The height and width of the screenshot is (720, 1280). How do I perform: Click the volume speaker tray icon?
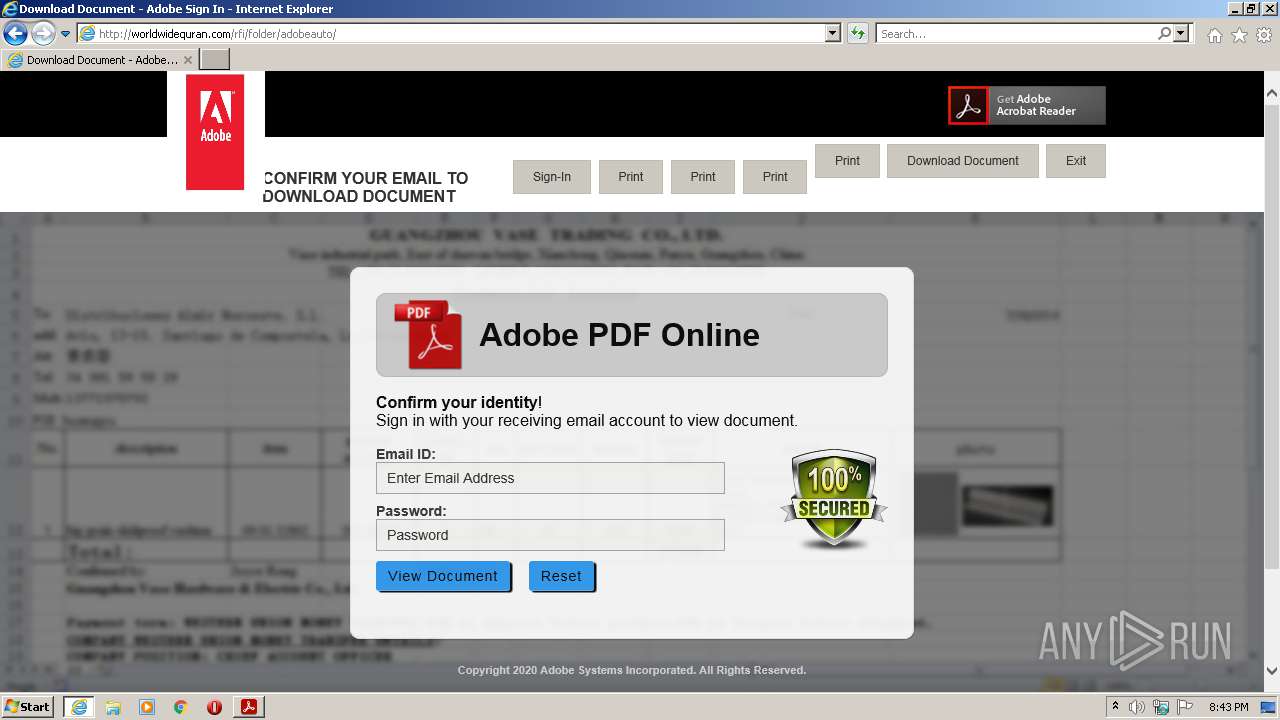click(1137, 707)
